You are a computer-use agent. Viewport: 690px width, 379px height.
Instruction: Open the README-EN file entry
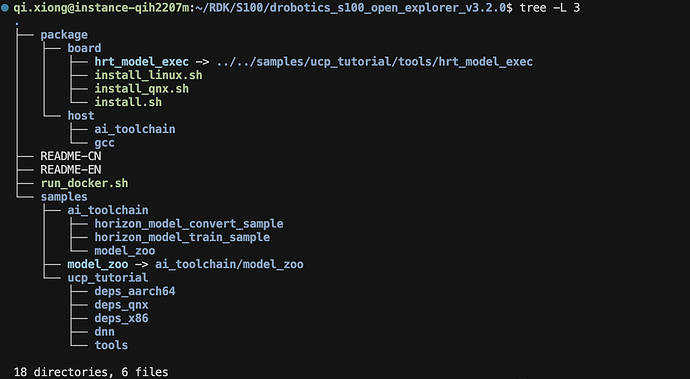(x=70, y=169)
